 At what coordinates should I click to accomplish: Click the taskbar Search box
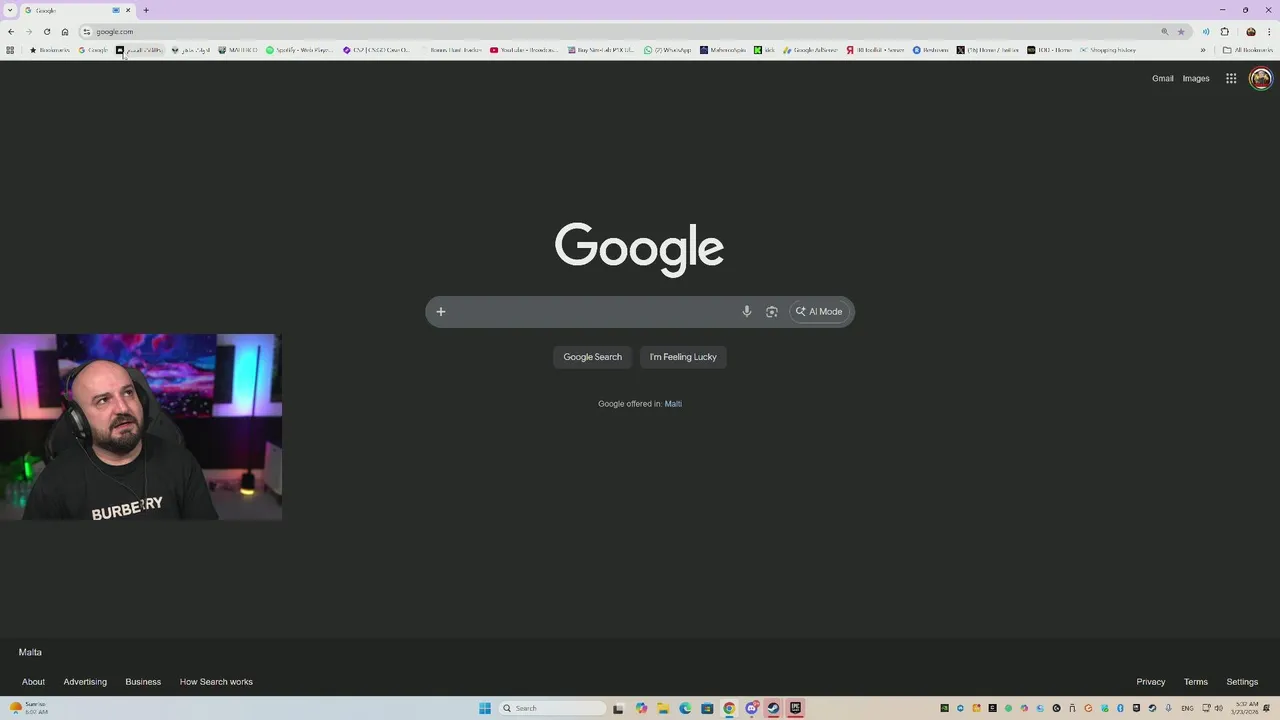(x=553, y=708)
